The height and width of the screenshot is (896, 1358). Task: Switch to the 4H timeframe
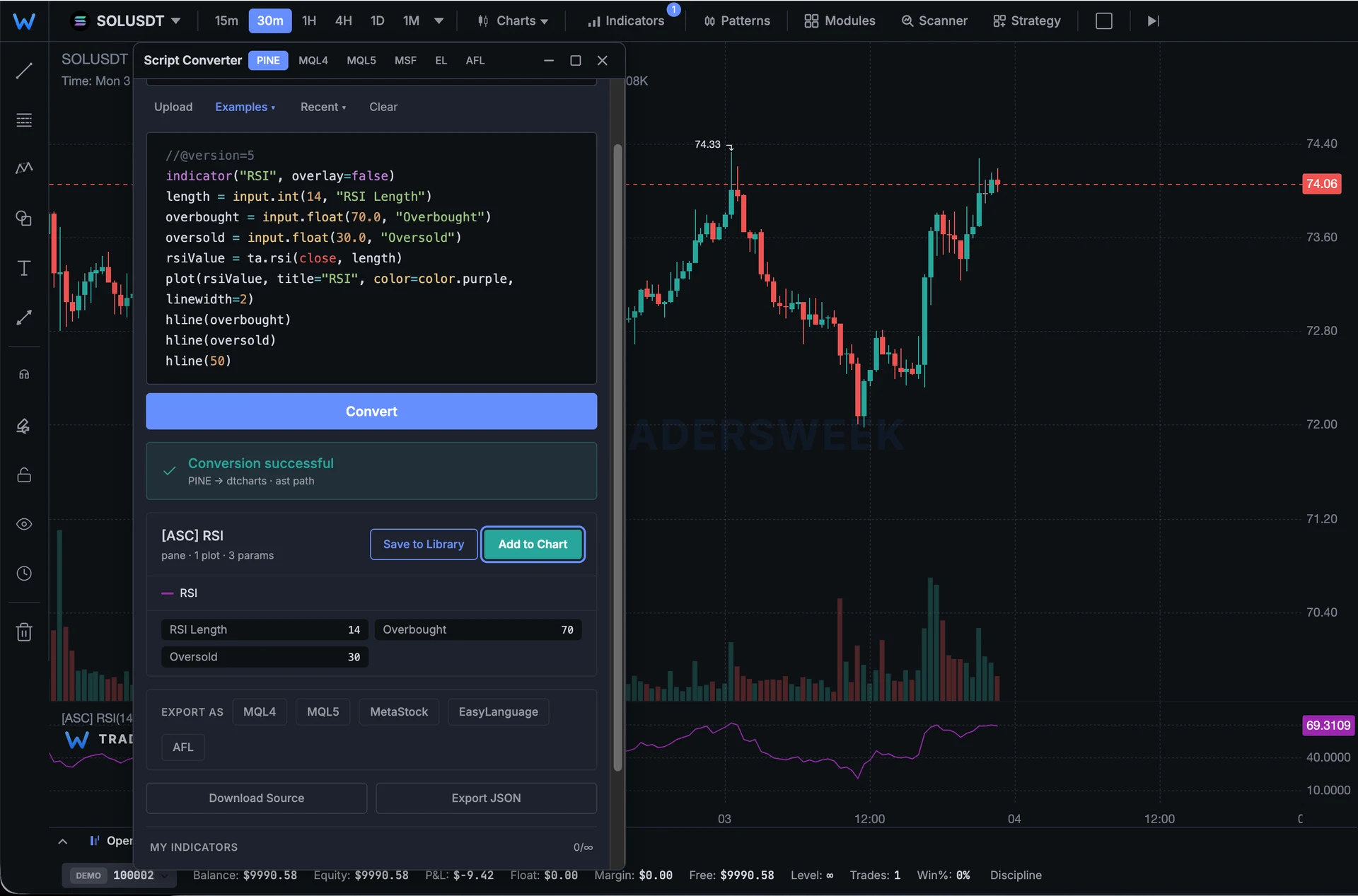click(344, 21)
